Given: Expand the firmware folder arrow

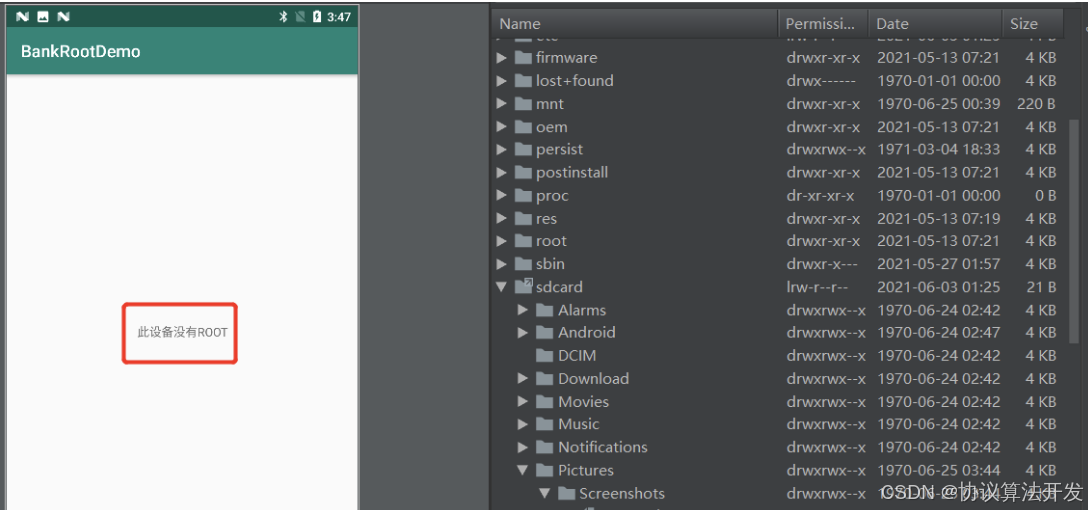Looking at the screenshot, I should click(x=502, y=58).
